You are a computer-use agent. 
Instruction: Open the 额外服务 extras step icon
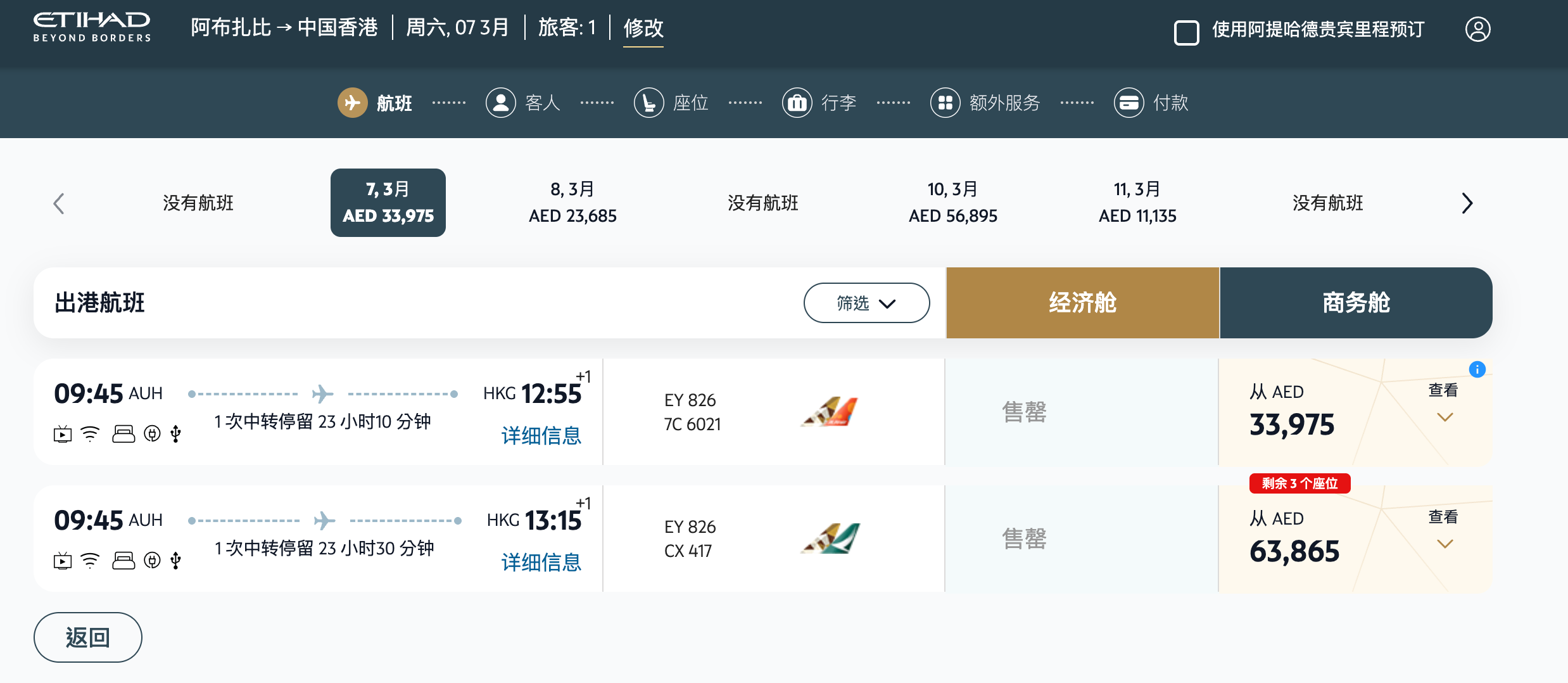tap(945, 103)
